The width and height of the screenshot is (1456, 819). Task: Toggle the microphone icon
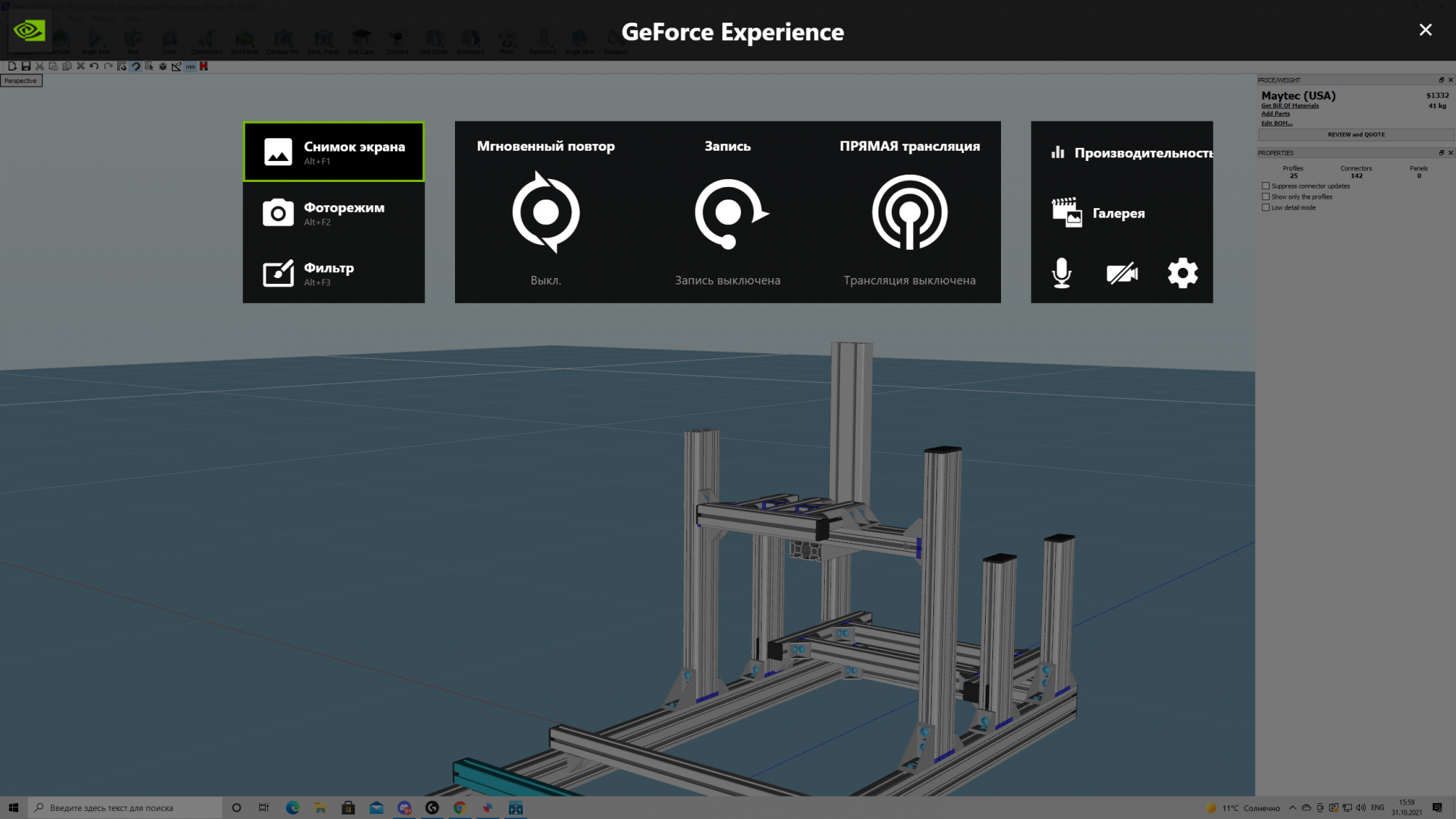coord(1061,273)
